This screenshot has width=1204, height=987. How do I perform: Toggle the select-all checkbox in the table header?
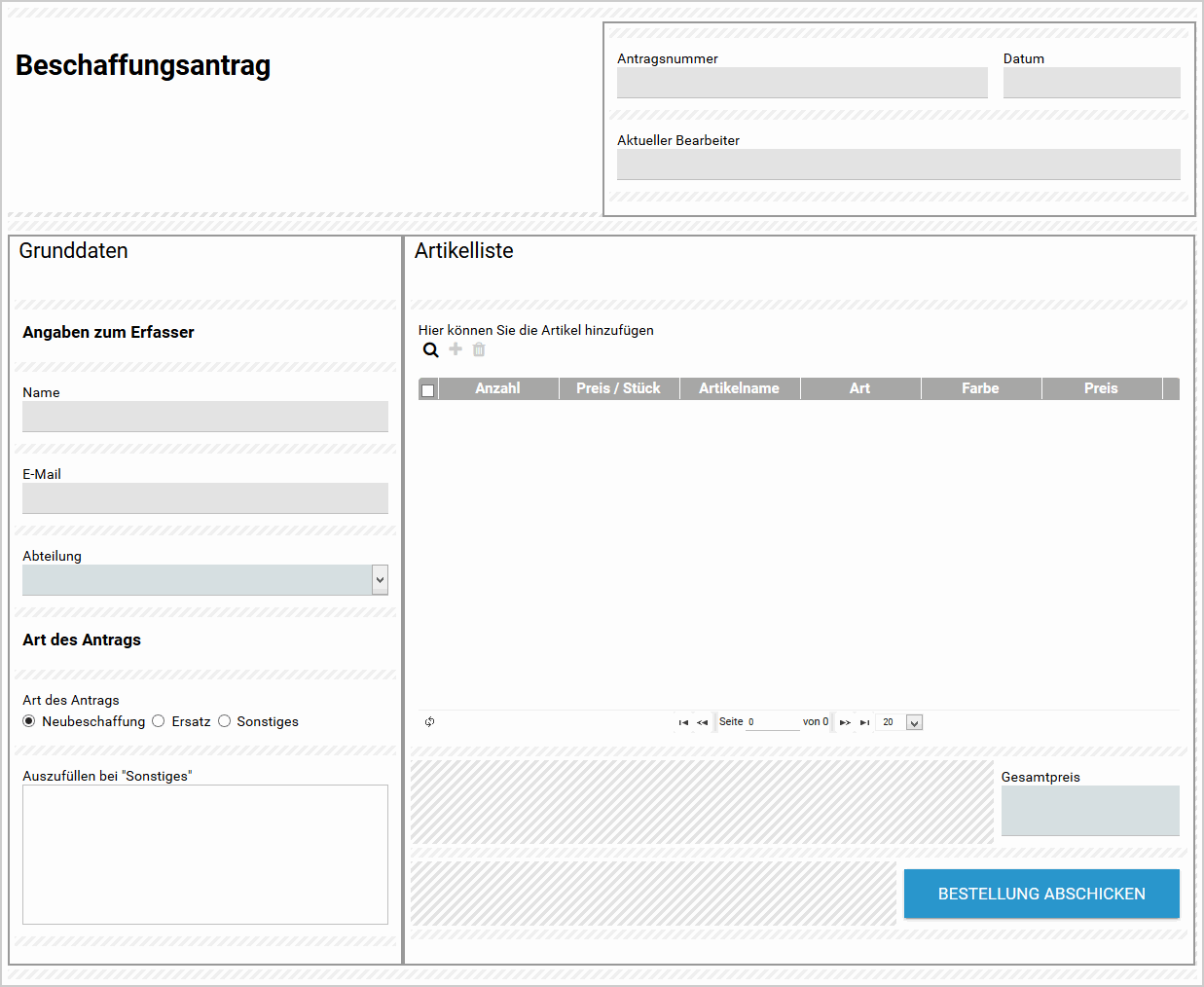pyautogui.click(x=427, y=388)
